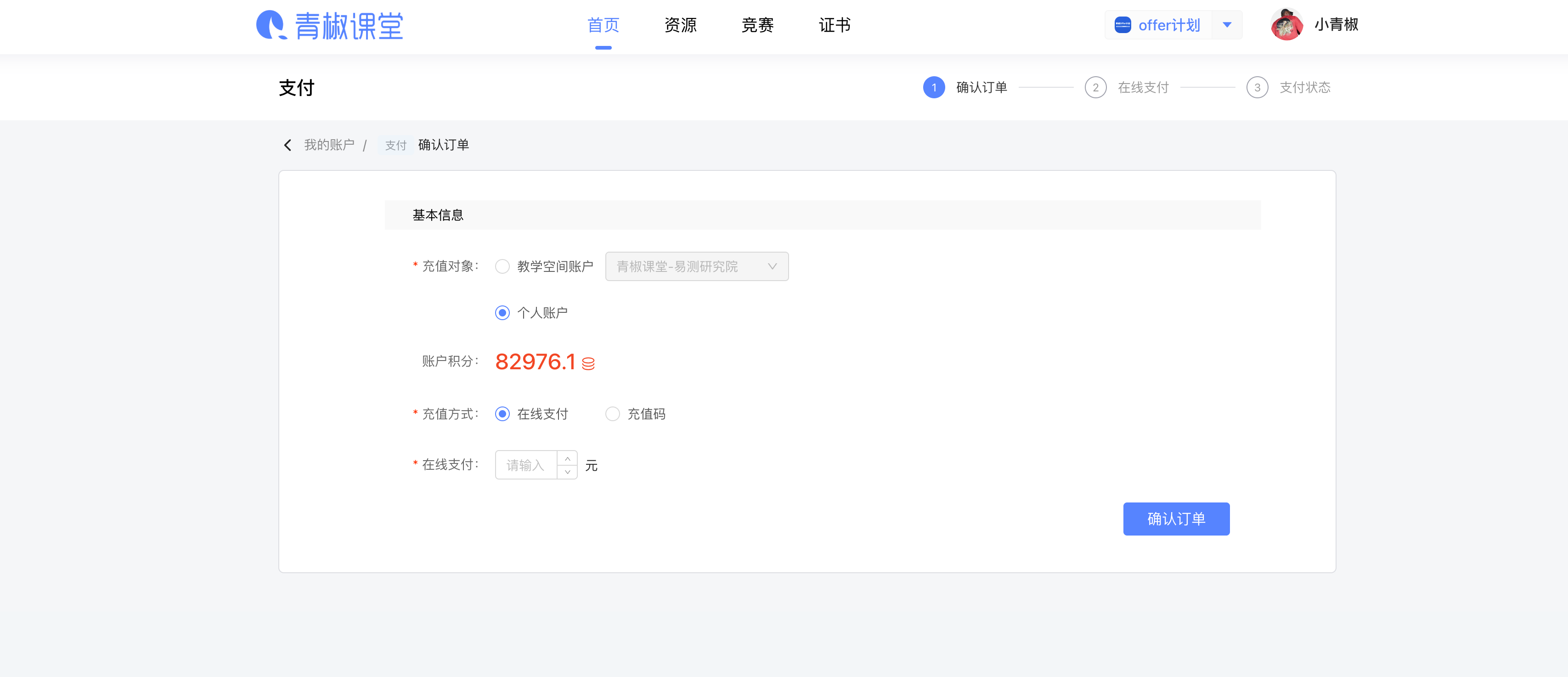Select the 个人账户 radio option

point(502,313)
